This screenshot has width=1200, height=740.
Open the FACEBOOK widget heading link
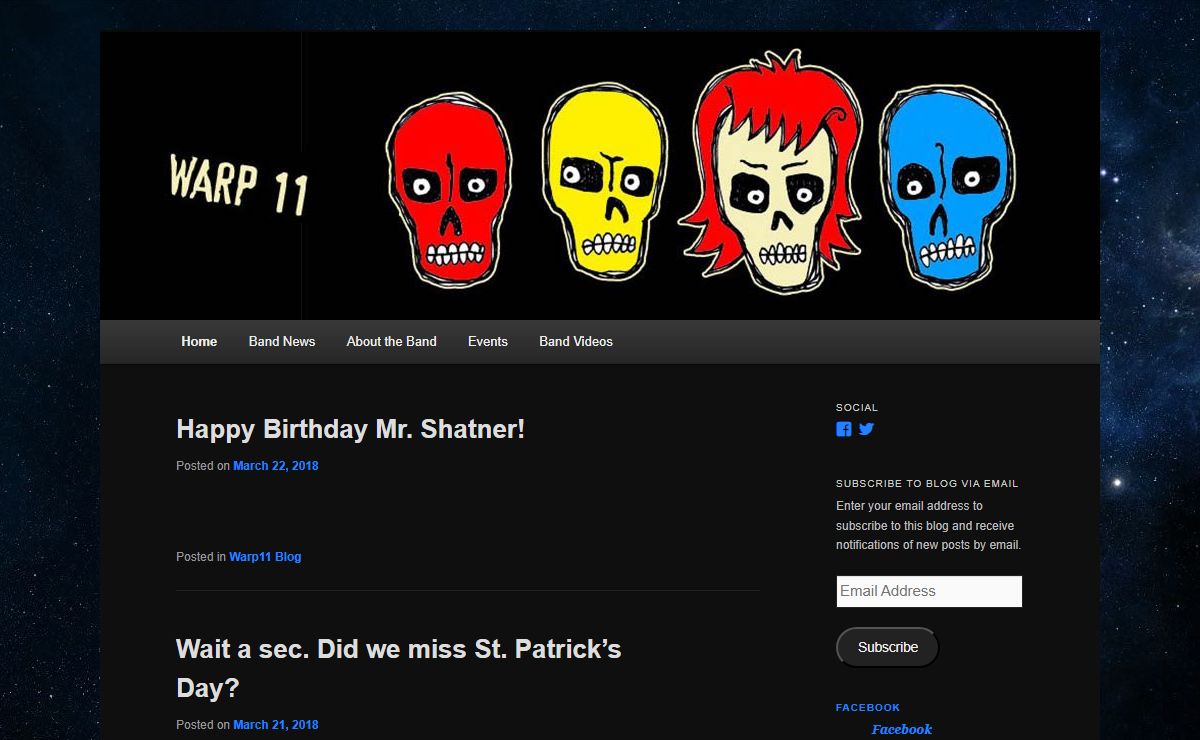pyautogui.click(x=868, y=708)
